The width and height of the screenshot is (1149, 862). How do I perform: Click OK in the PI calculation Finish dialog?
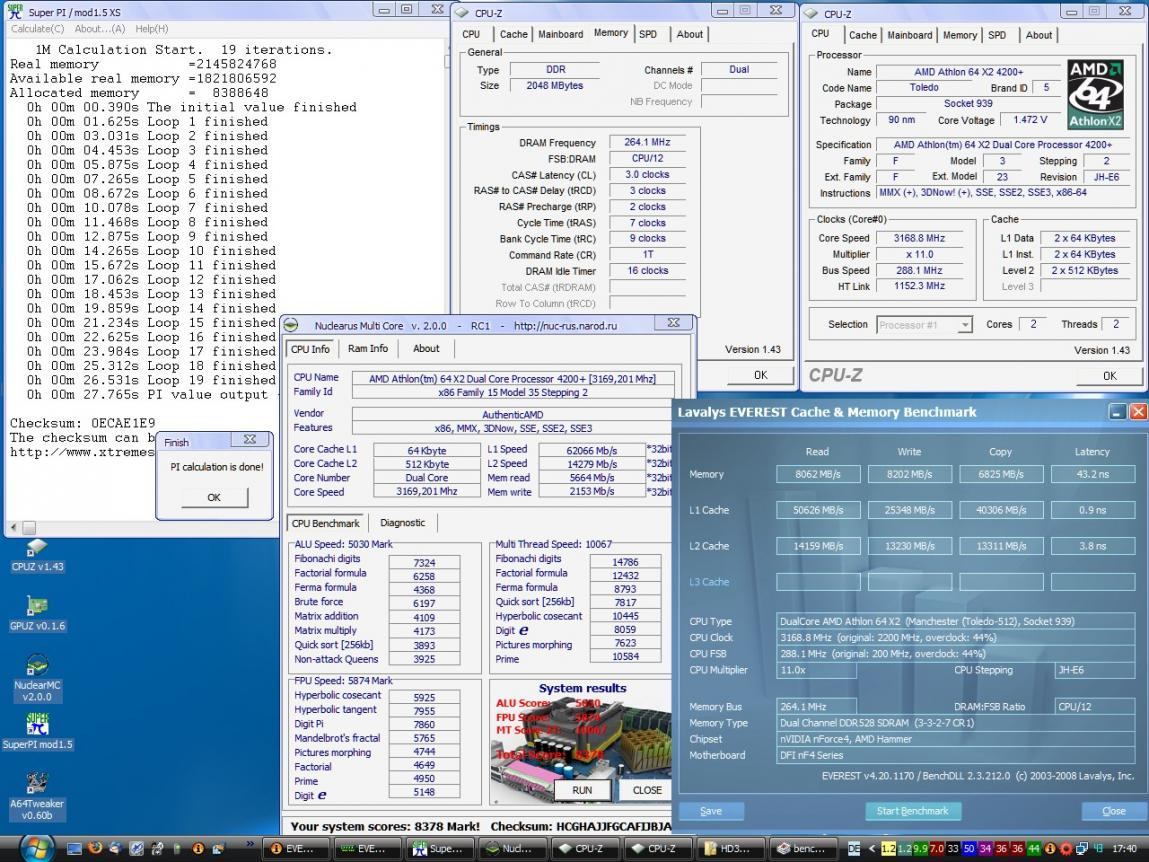[214, 497]
